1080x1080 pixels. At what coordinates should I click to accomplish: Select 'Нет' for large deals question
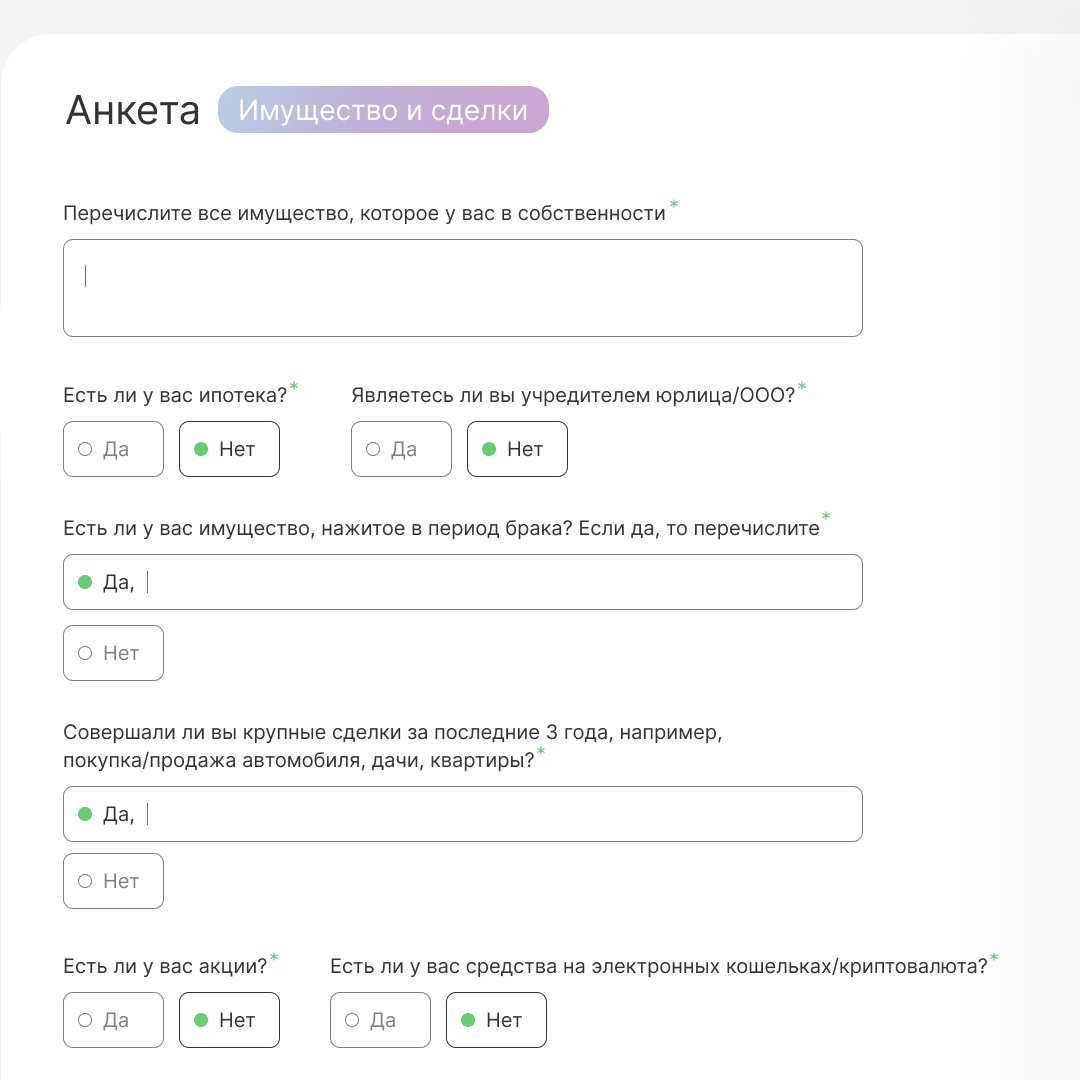tap(113, 881)
